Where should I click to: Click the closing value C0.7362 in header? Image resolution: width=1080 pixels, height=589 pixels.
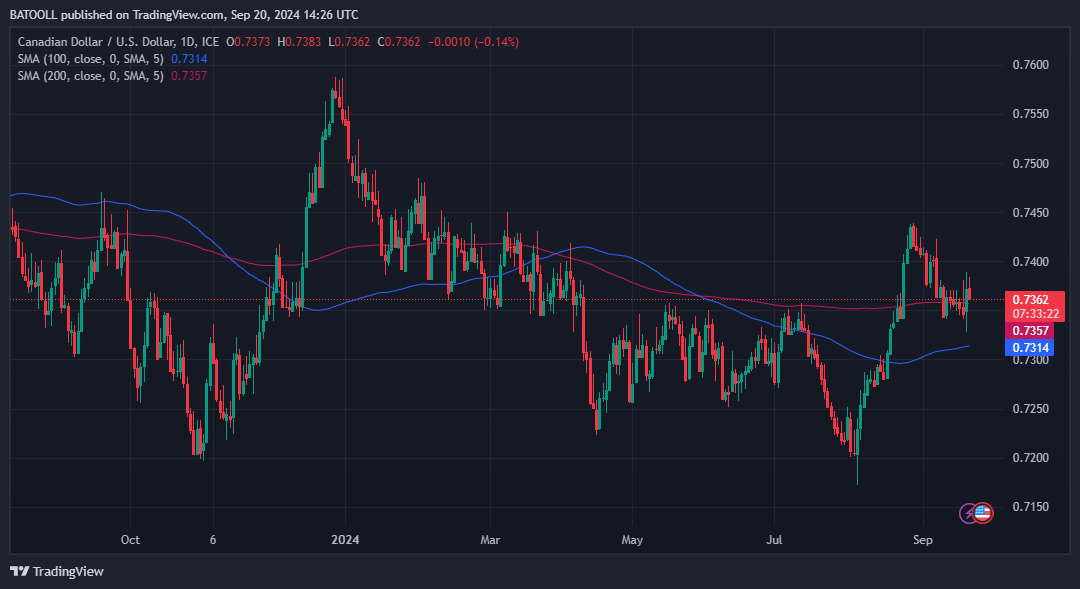[x=398, y=42]
